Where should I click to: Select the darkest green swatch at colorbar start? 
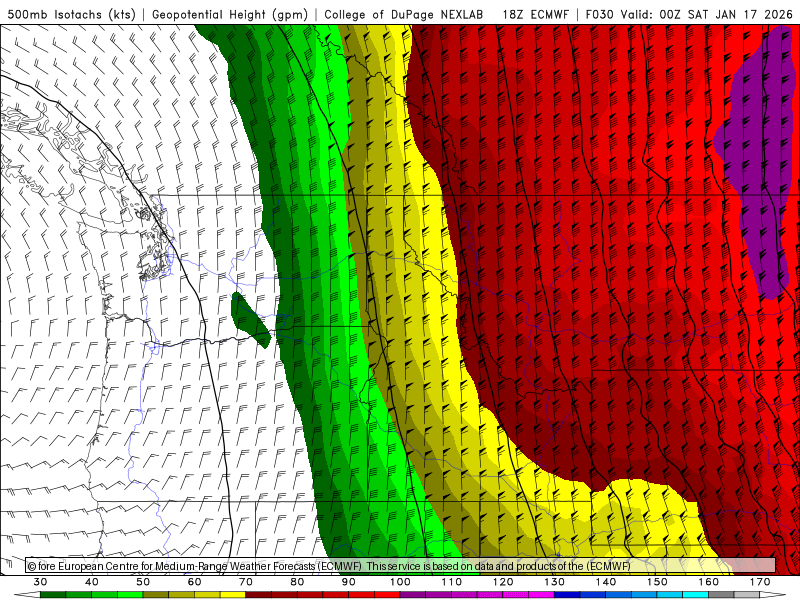53,595
